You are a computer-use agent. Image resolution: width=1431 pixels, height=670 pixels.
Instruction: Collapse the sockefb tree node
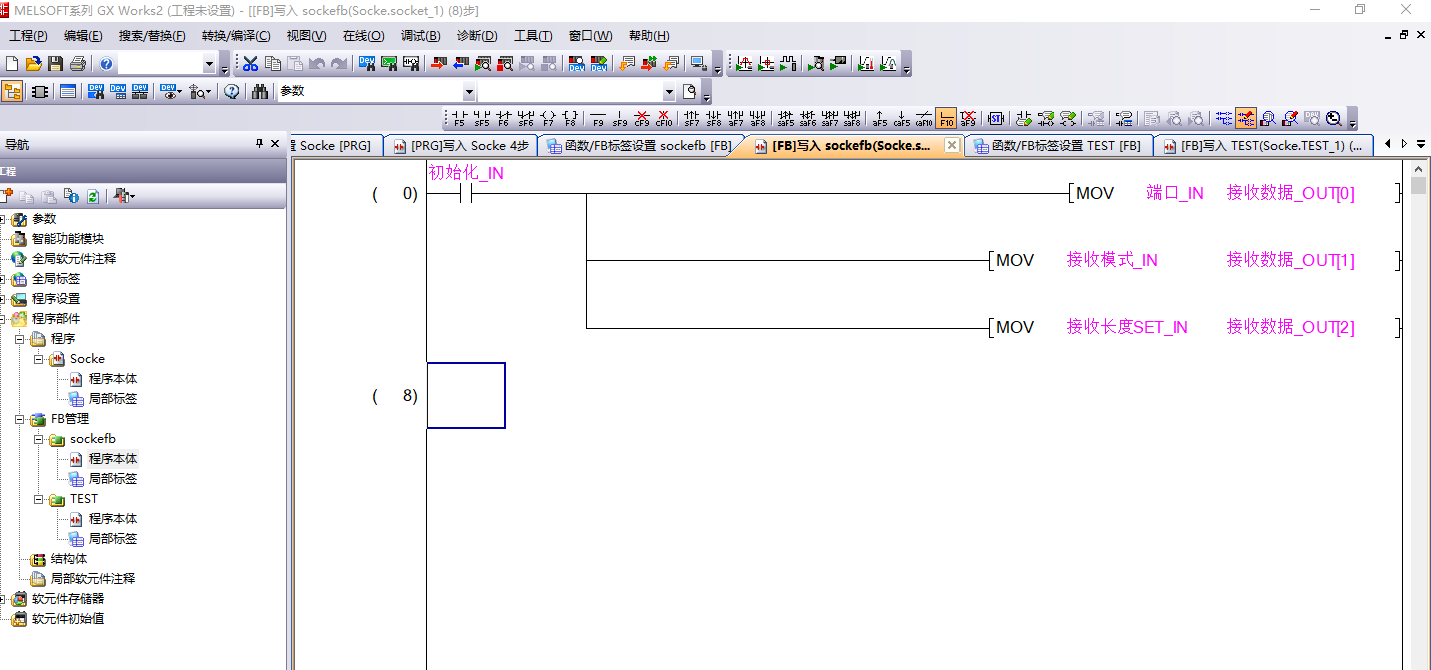[x=38, y=439]
